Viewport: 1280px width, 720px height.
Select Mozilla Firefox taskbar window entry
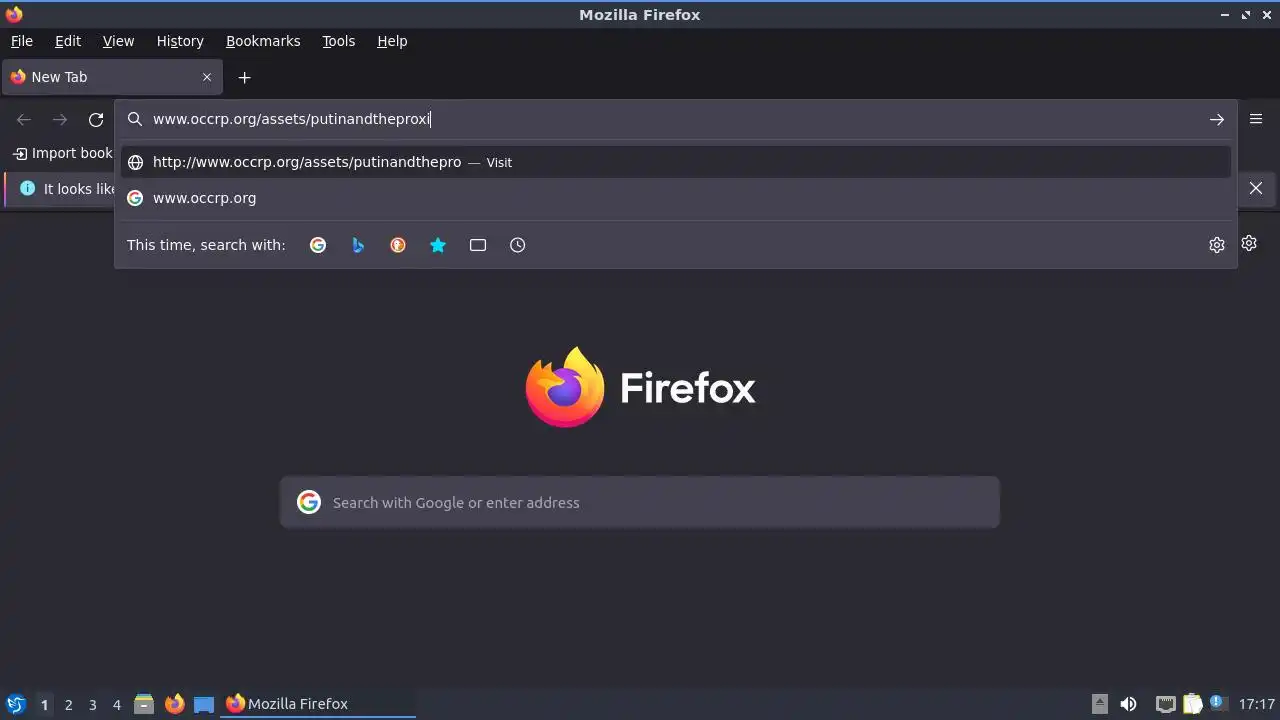click(x=318, y=704)
